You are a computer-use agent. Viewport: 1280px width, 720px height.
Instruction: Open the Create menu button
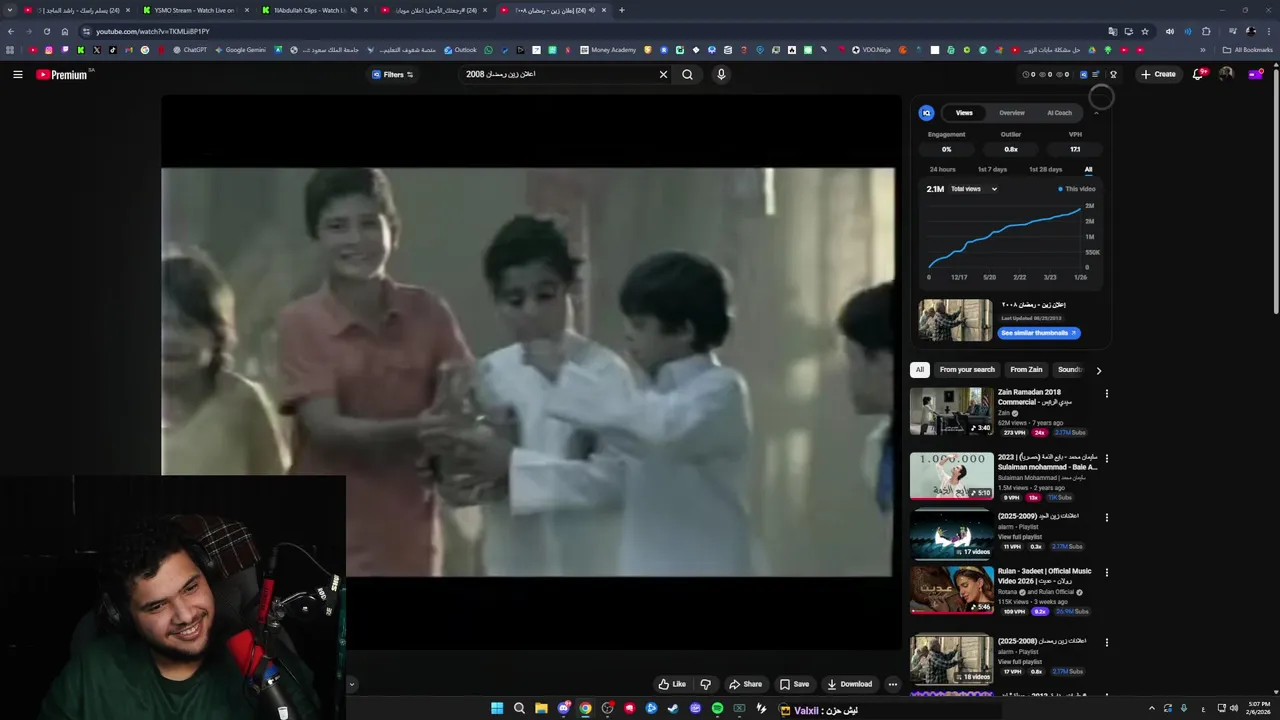(x=1158, y=74)
